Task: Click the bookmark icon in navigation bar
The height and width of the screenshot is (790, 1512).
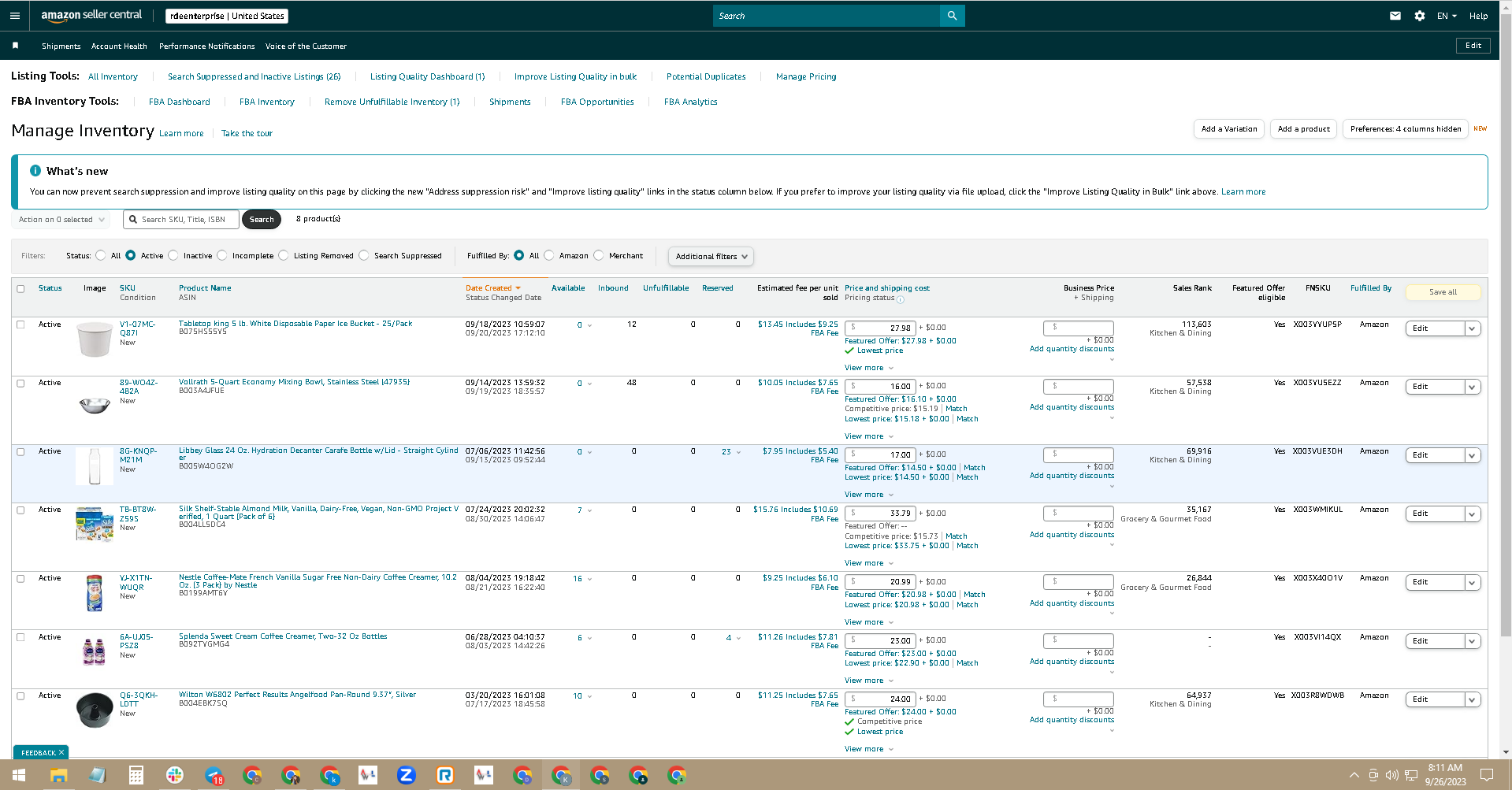Action: click(x=15, y=46)
